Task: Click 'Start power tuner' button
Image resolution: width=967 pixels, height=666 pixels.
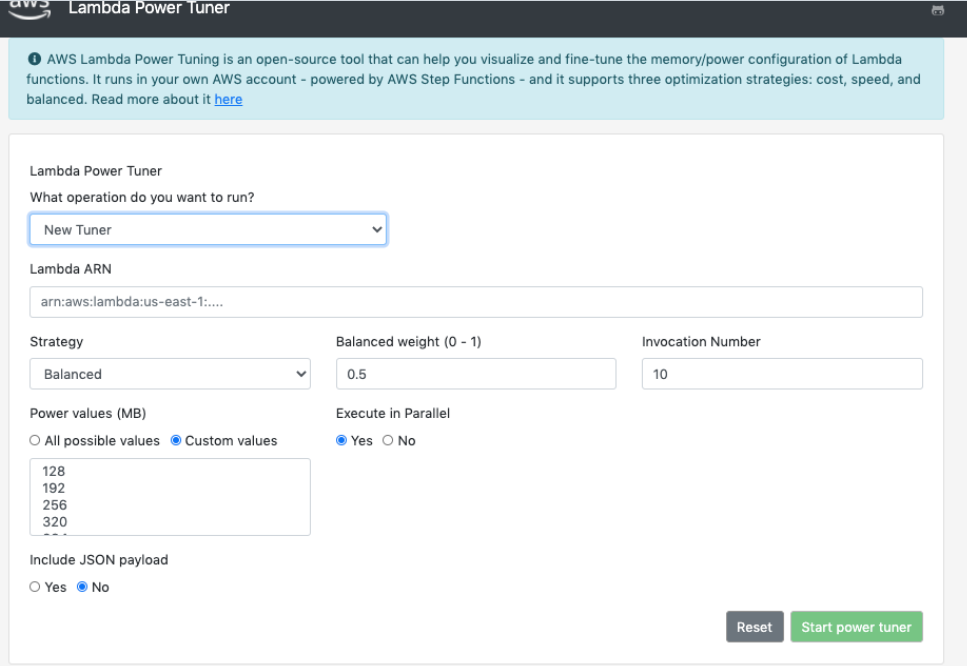Action: [856, 627]
